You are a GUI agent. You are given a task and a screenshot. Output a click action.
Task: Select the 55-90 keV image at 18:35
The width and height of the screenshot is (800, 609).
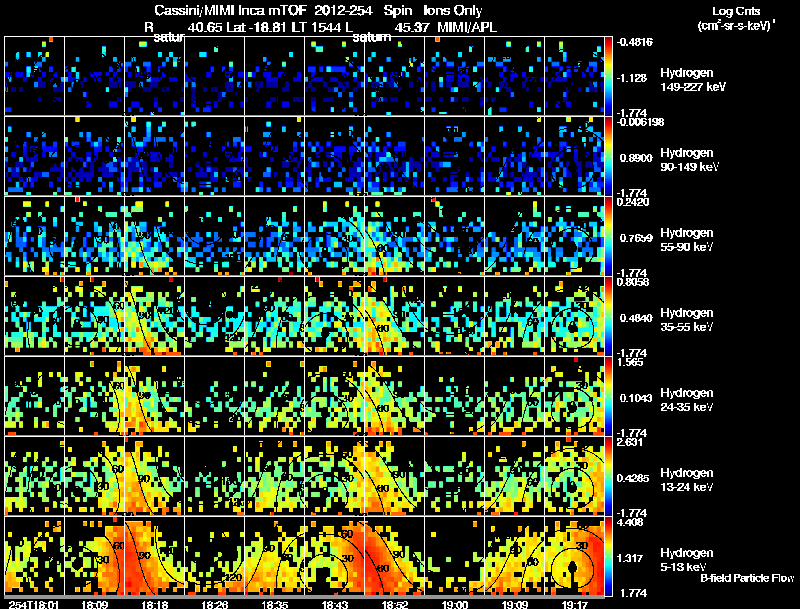coord(274,236)
